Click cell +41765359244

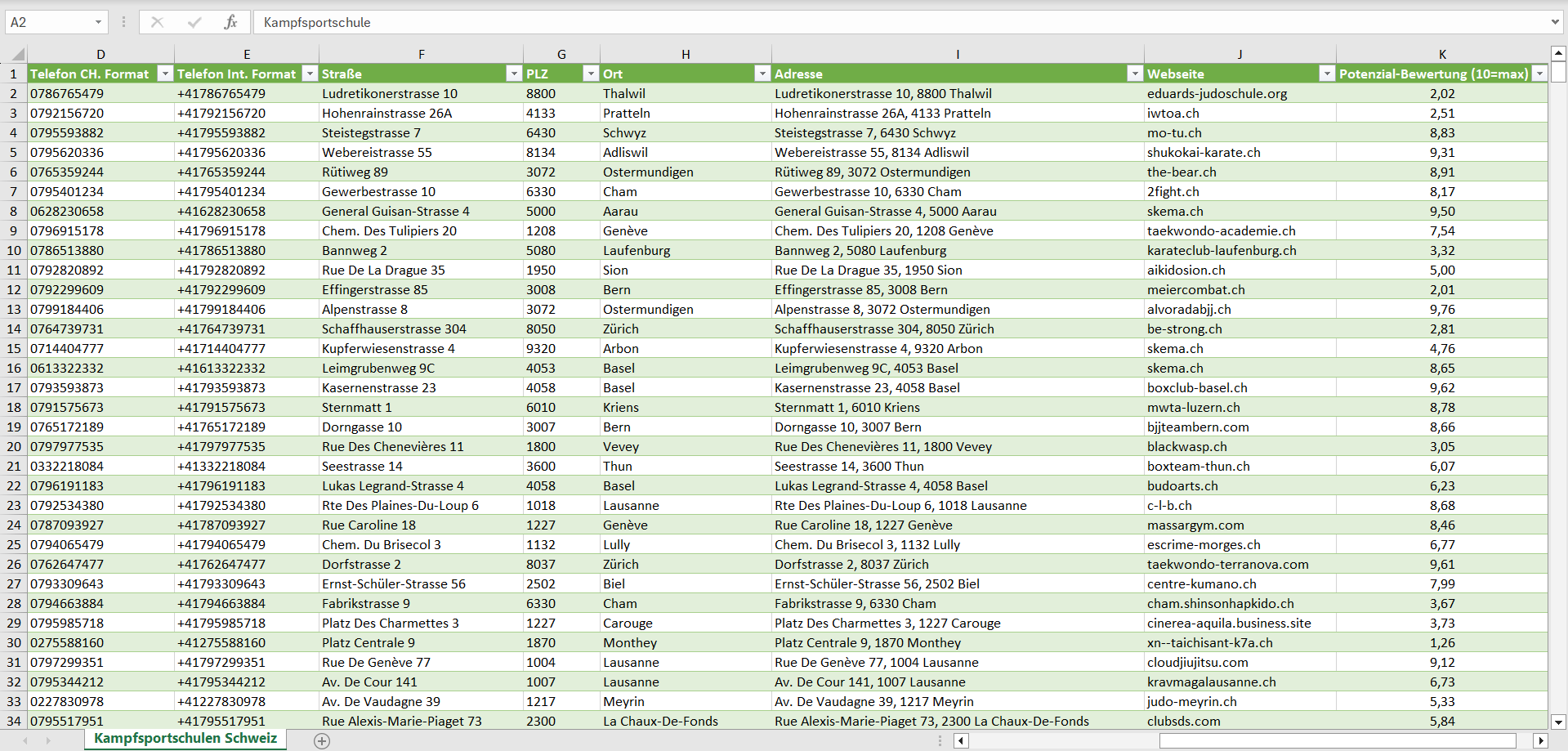click(247, 172)
